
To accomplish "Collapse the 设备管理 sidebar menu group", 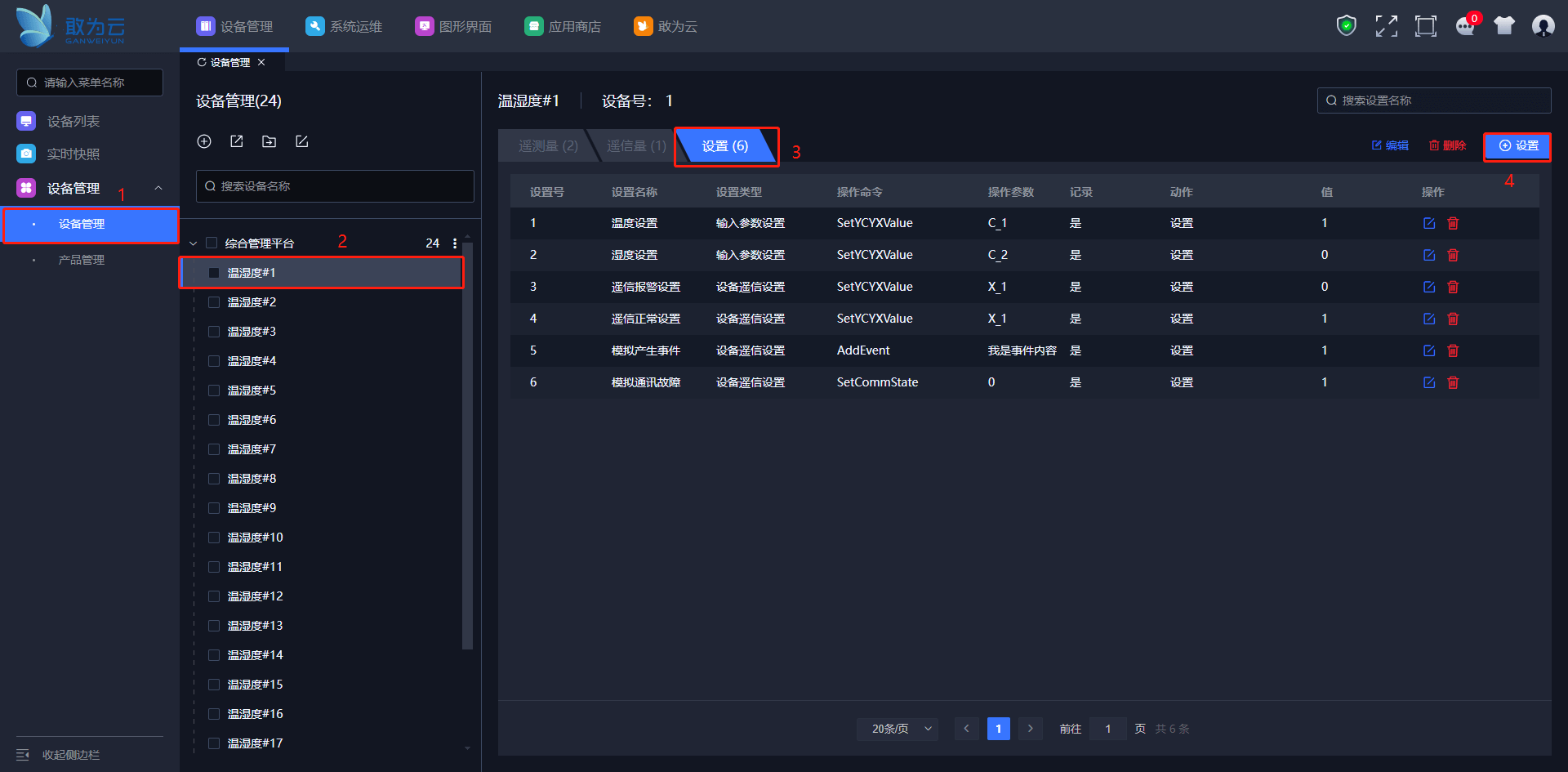I will tap(158, 188).
